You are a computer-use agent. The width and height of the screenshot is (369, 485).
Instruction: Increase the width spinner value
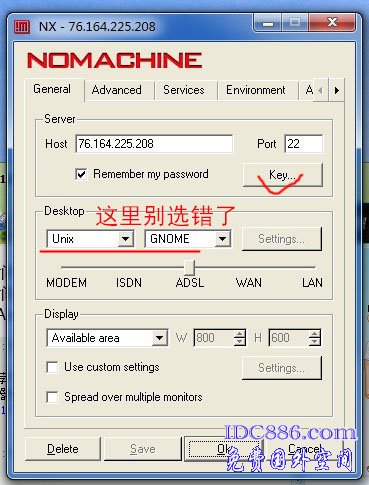pos(239,334)
